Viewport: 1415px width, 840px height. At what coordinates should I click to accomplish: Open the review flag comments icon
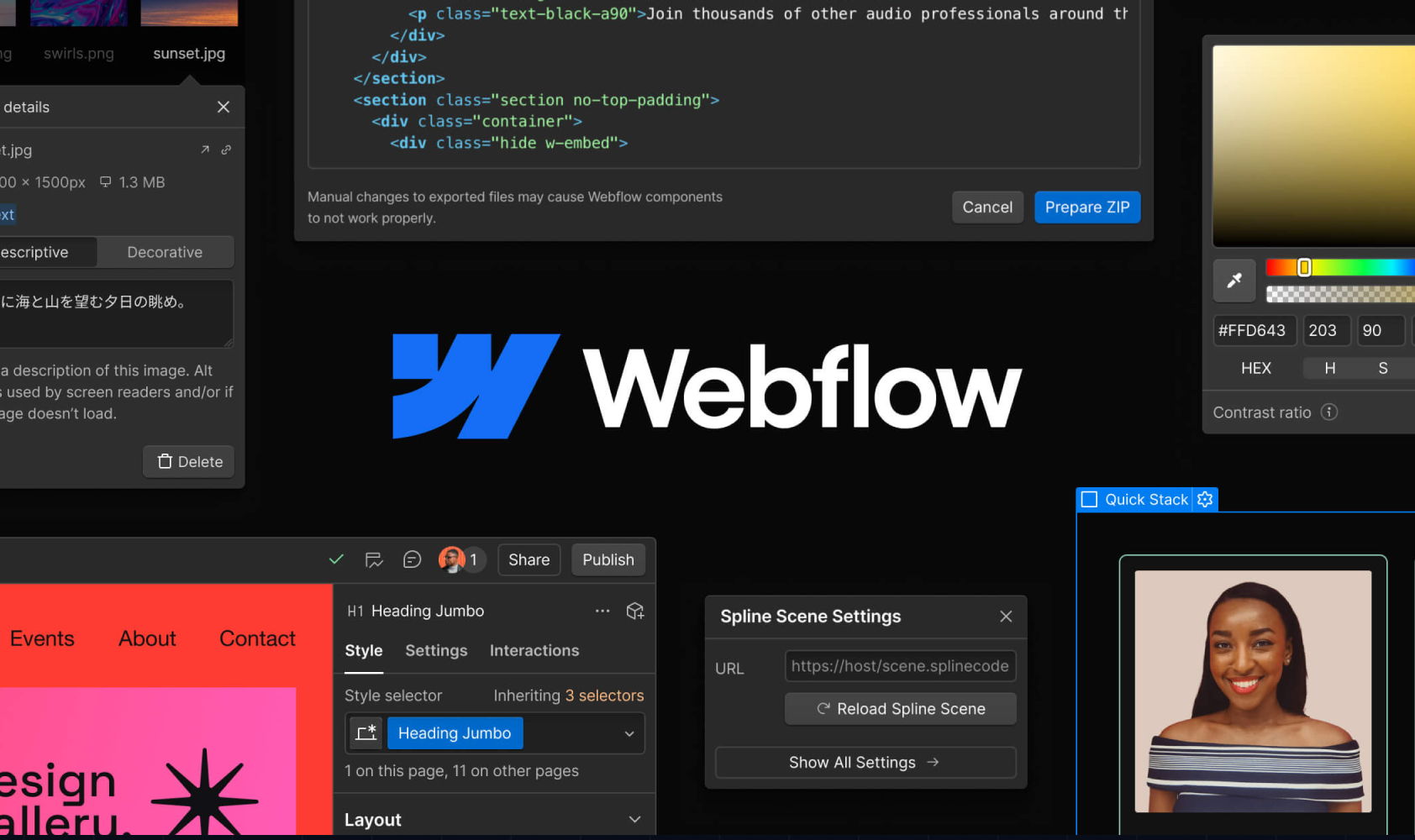tap(374, 559)
